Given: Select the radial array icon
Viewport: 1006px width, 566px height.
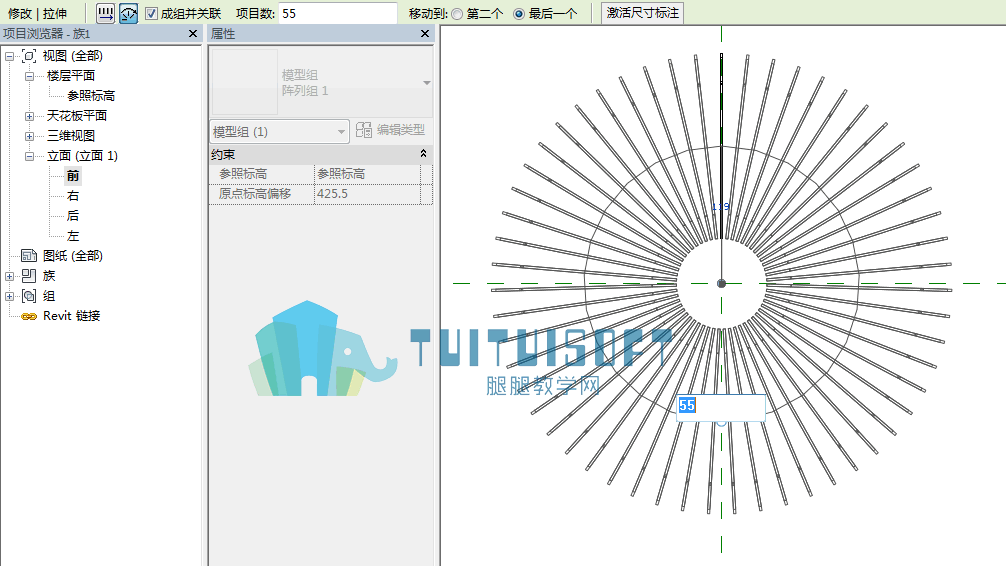Looking at the screenshot, I should click(128, 13).
